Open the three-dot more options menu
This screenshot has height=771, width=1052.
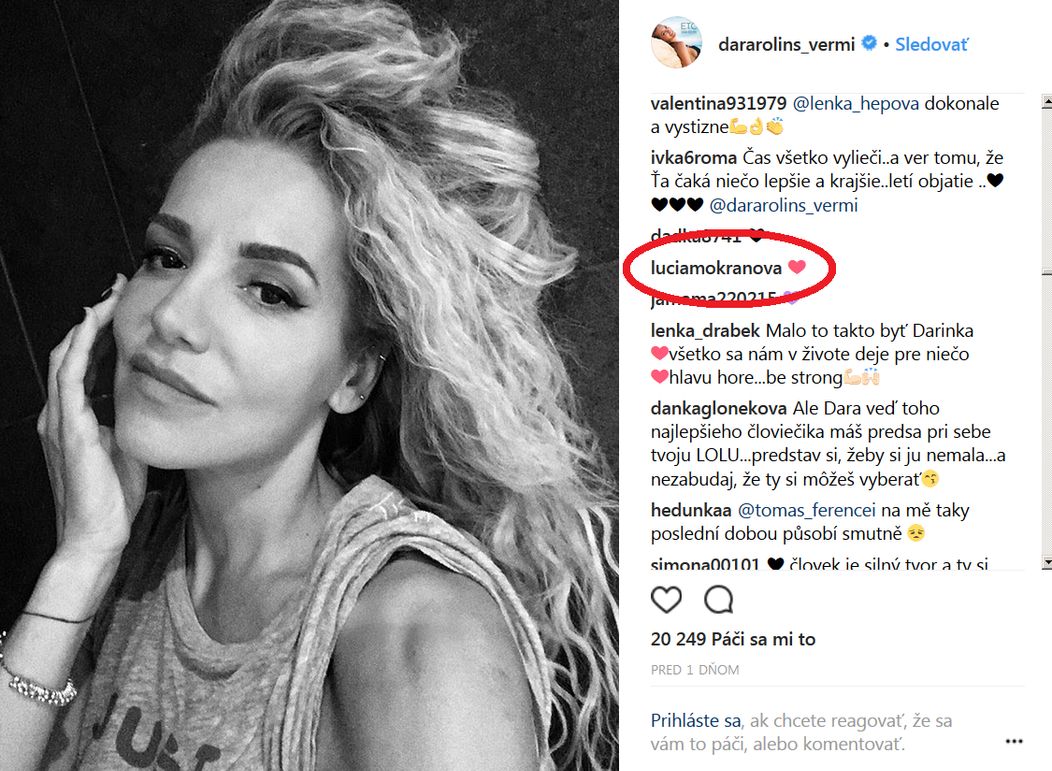coord(1014,741)
